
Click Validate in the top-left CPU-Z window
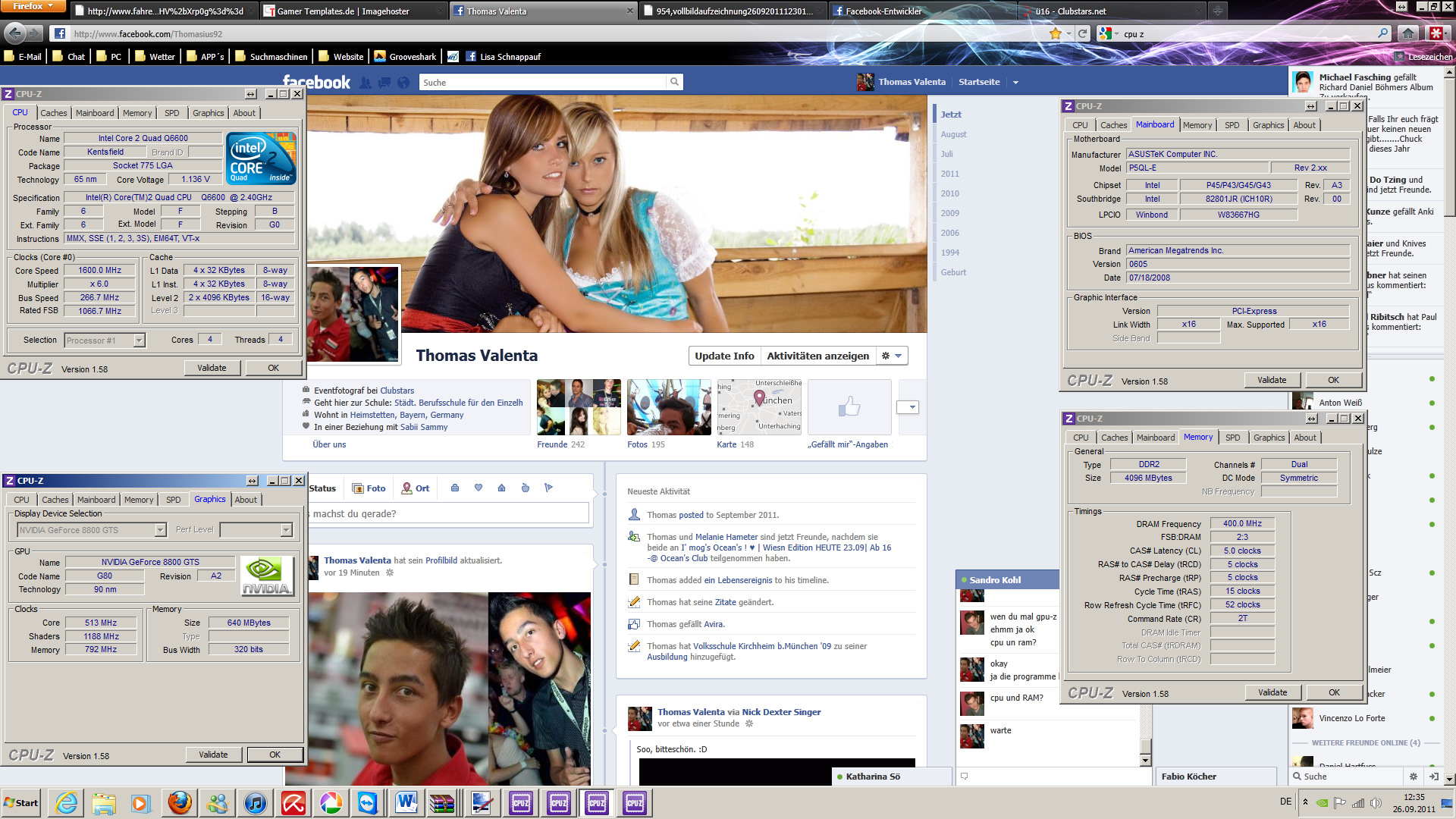click(212, 368)
